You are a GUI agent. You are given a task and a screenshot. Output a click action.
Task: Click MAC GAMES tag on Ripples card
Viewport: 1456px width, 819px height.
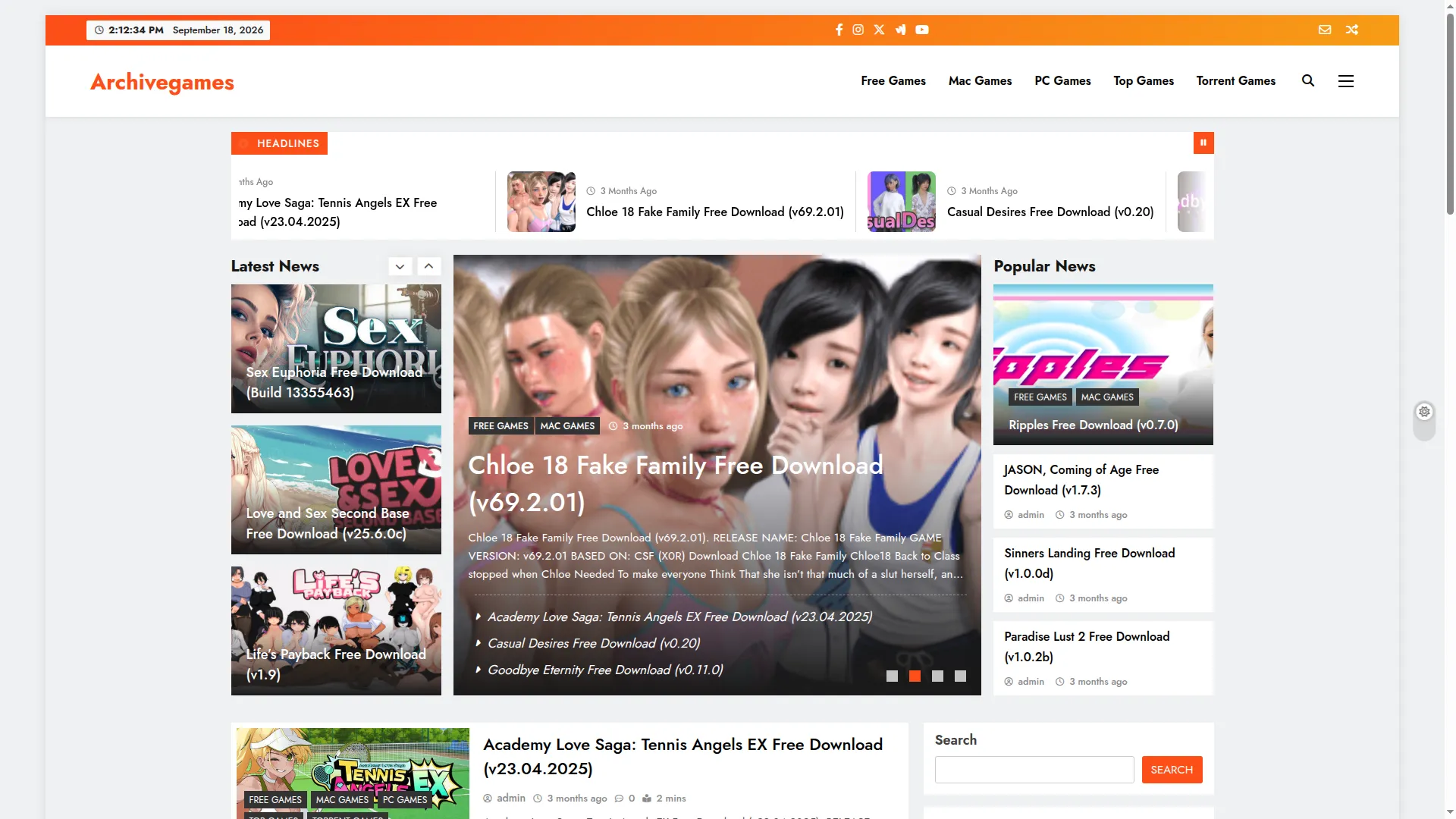coord(1107,397)
